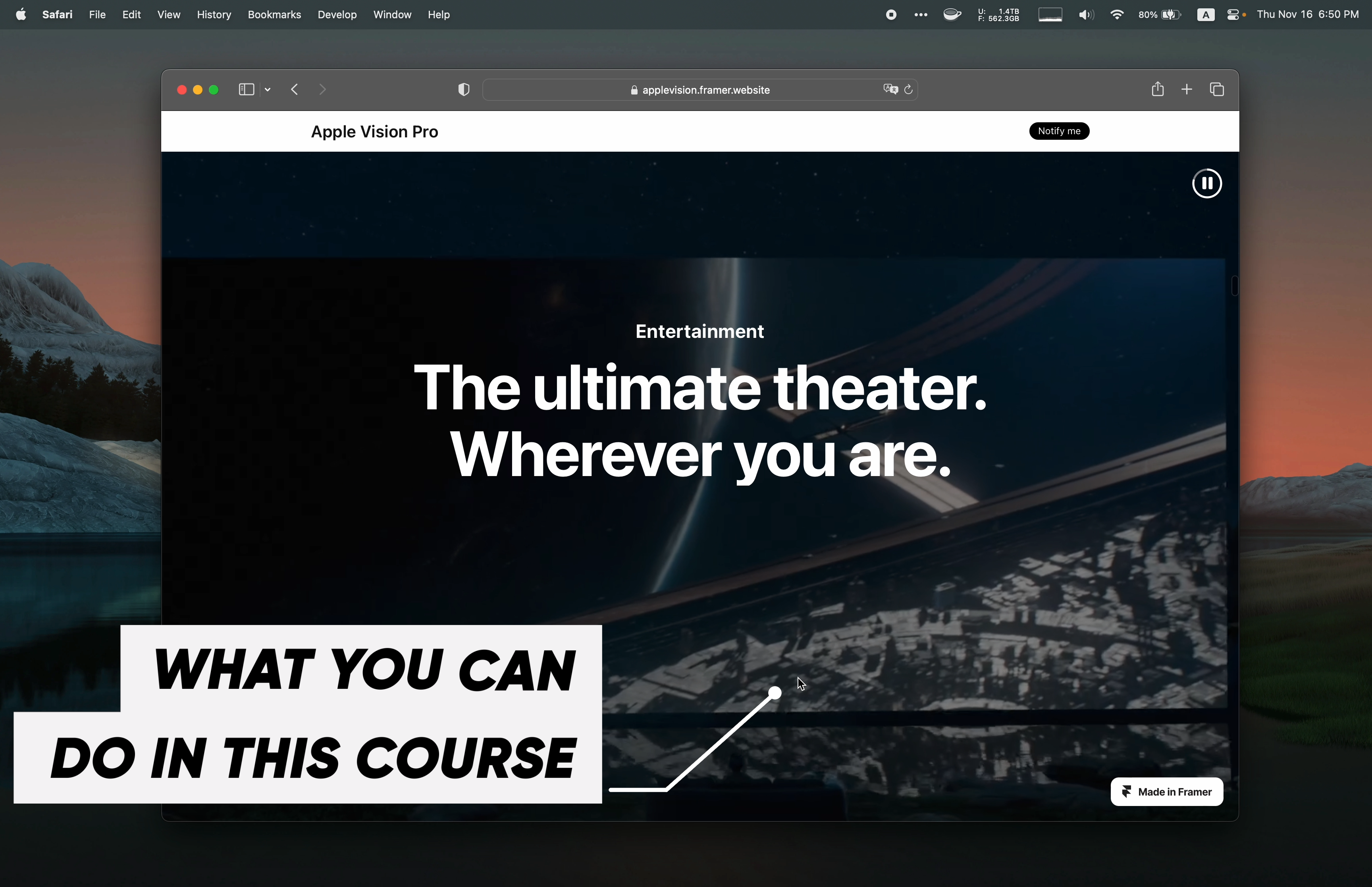Screen dimensions: 1372x887
Task: Click the Apple Vision Pro site title
Action: (x=375, y=131)
